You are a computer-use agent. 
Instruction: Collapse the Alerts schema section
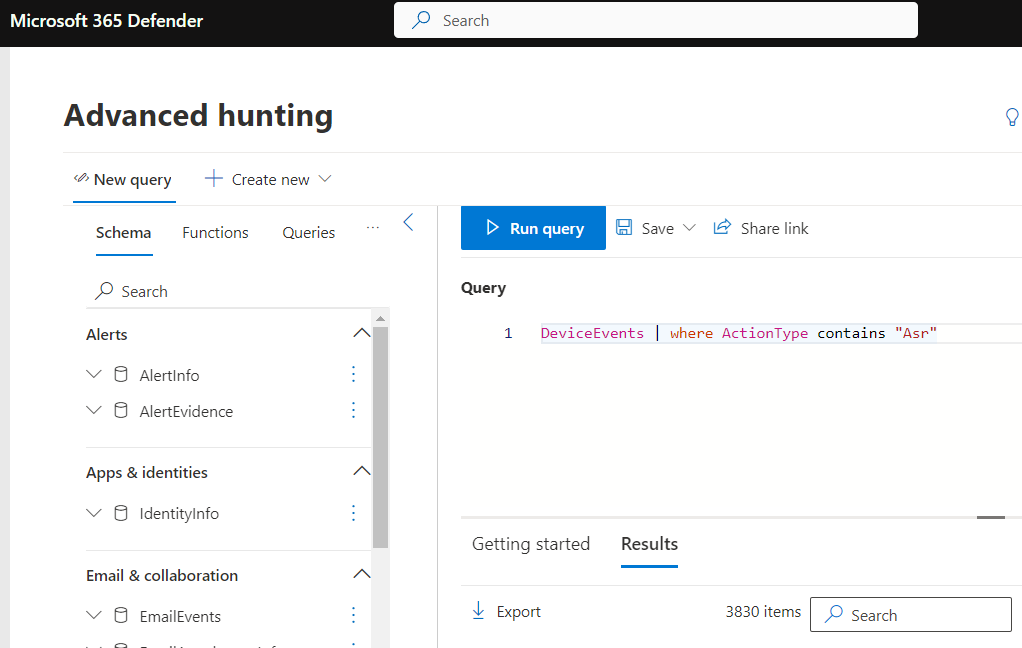[x=362, y=333]
